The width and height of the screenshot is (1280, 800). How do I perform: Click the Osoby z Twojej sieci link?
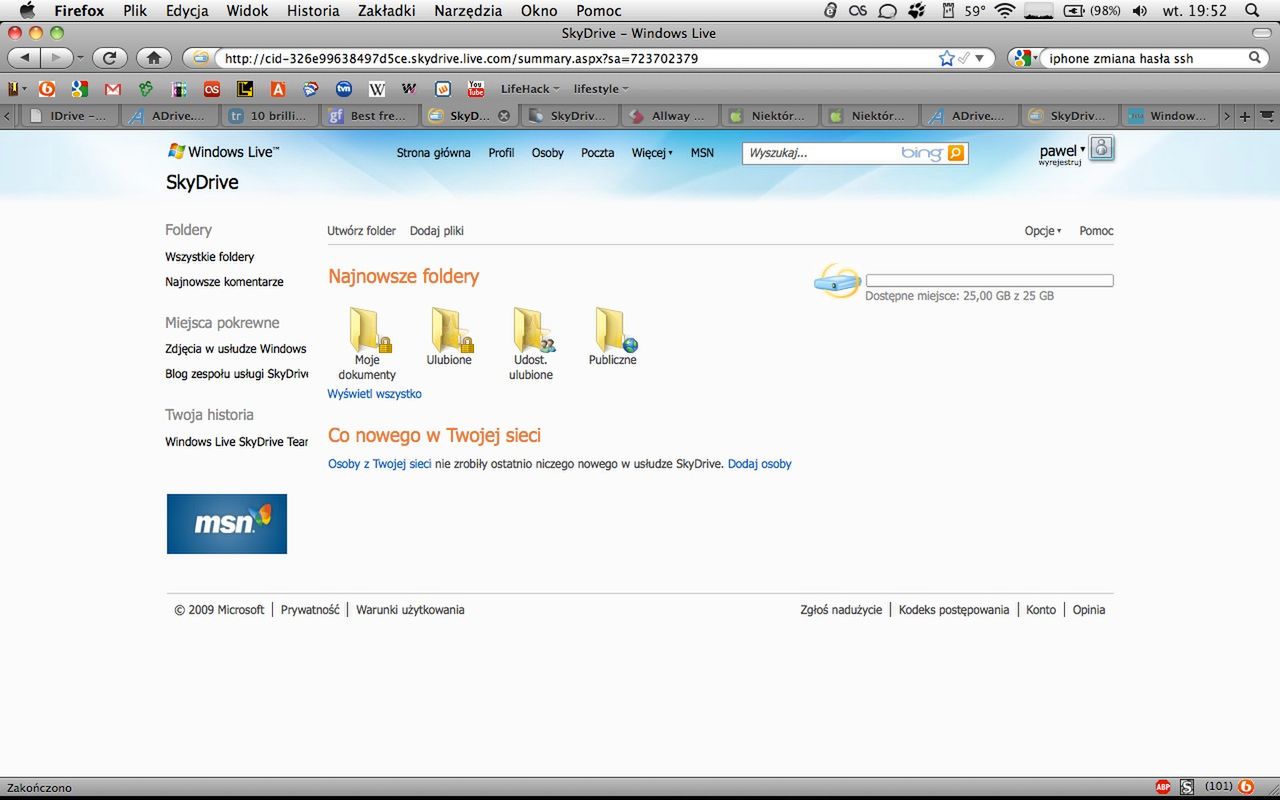[380, 464]
